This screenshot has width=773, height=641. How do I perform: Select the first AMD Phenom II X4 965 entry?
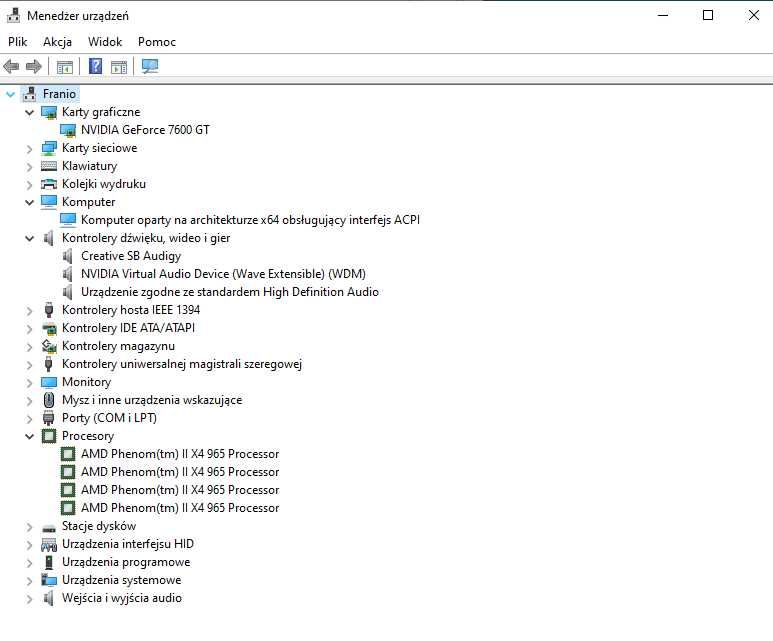point(180,454)
